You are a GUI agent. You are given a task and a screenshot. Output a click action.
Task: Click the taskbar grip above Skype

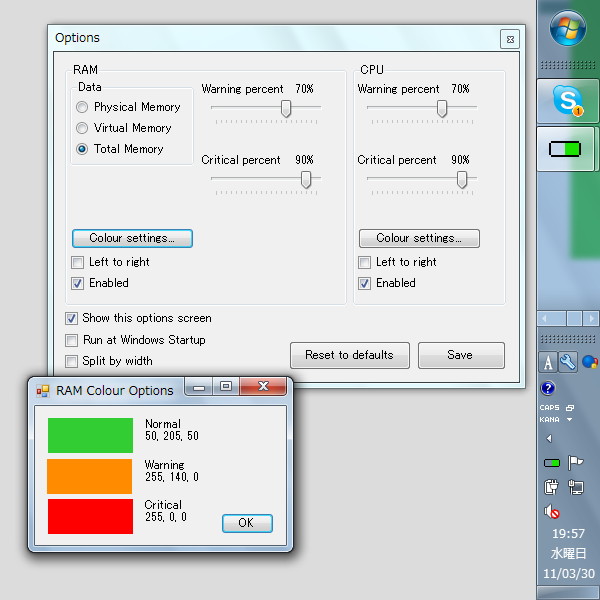pyautogui.click(x=568, y=65)
